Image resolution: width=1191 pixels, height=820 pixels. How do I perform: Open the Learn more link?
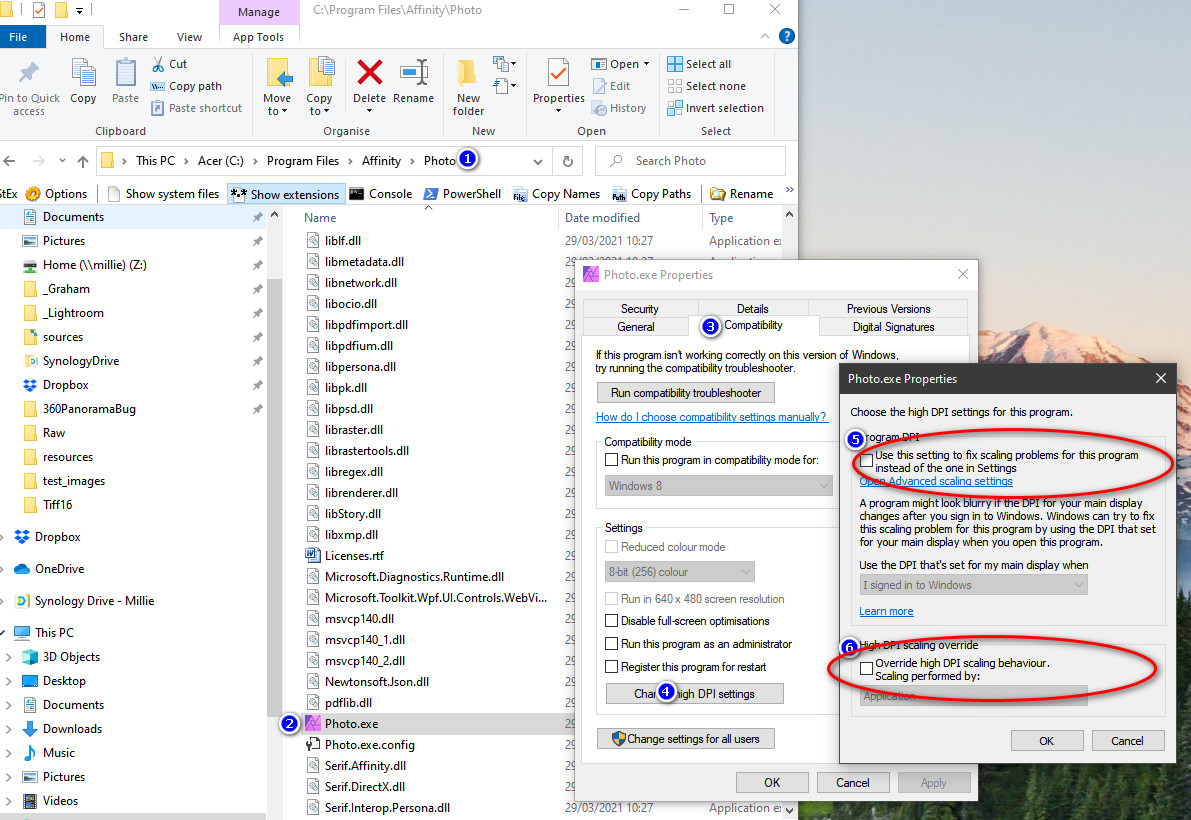[886, 611]
